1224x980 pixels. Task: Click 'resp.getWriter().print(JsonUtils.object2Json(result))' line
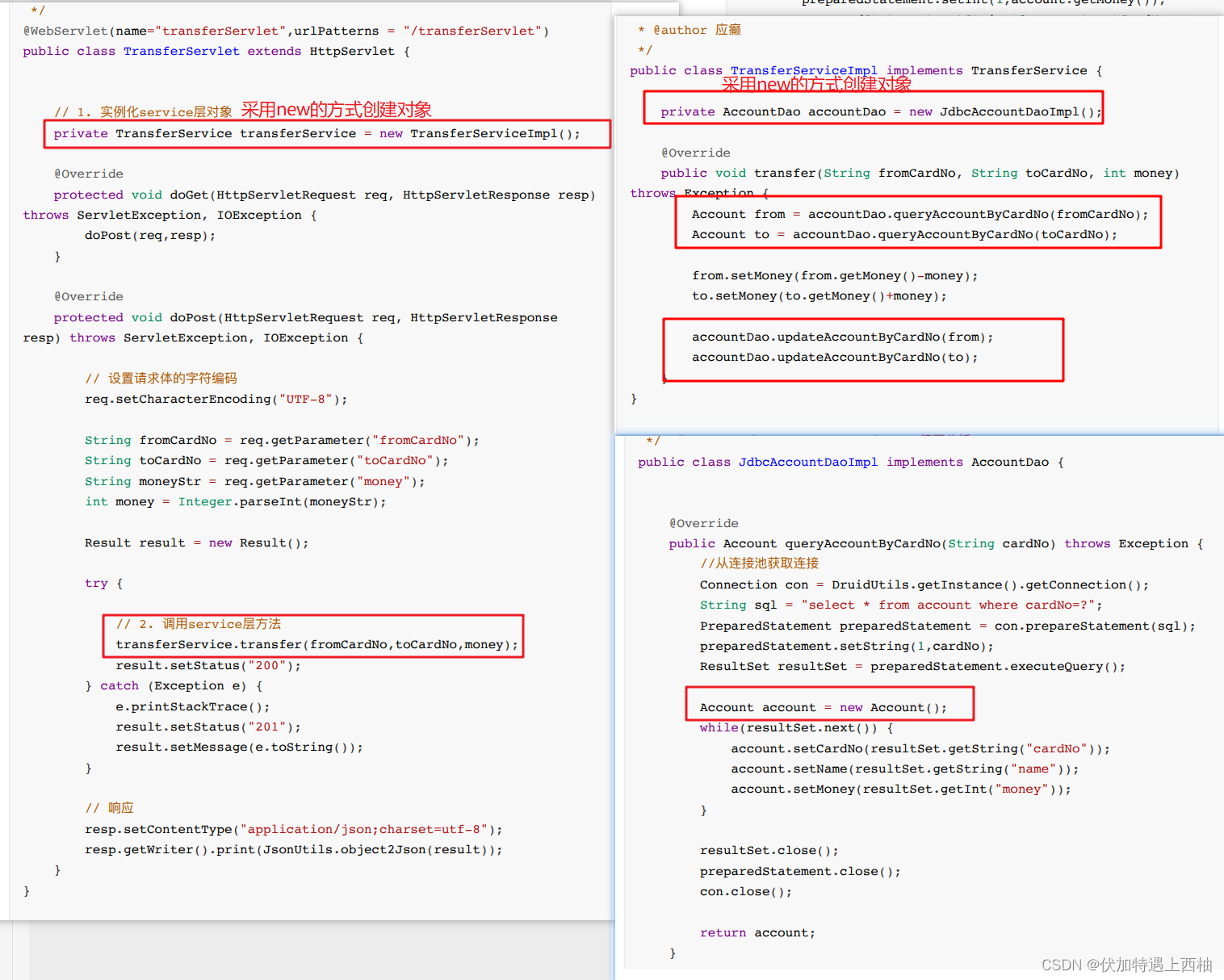tap(294, 849)
